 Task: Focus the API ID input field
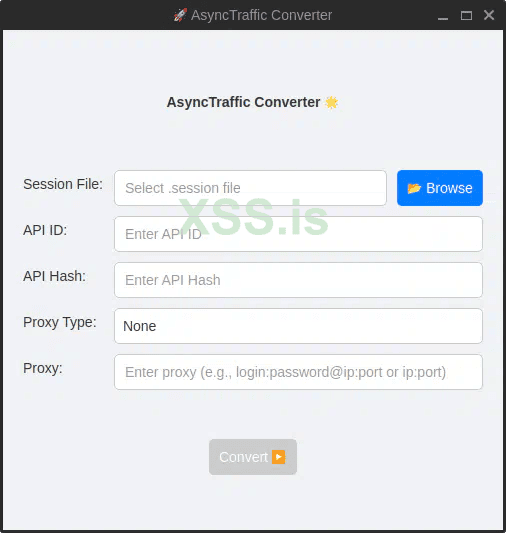(x=298, y=234)
